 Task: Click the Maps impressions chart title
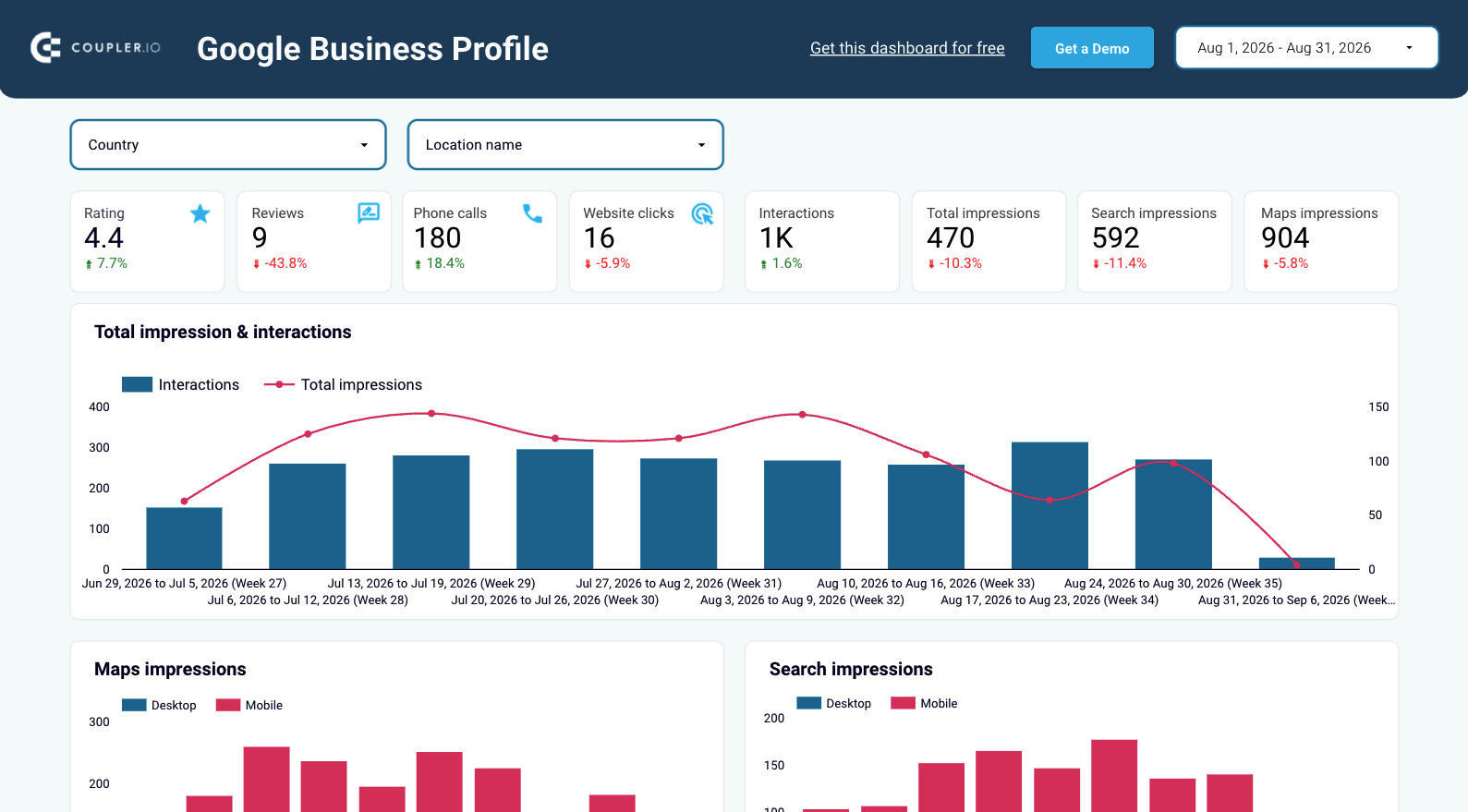(x=170, y=669)
